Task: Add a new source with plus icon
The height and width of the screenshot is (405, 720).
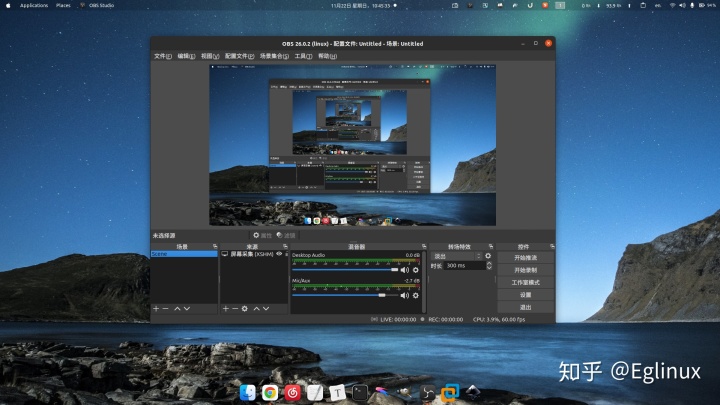Action: (x=225, y=309)
